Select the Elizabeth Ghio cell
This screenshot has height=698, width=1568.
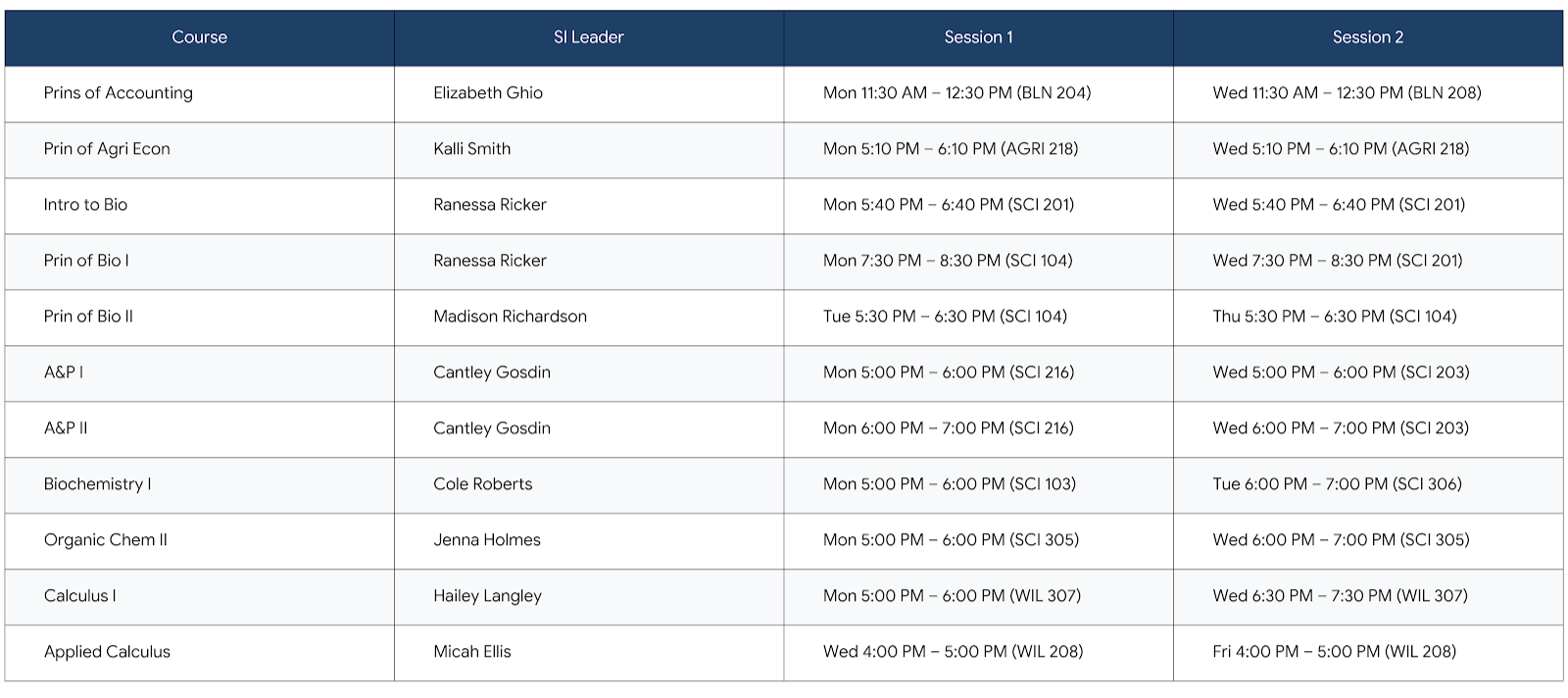click(488, 93)
